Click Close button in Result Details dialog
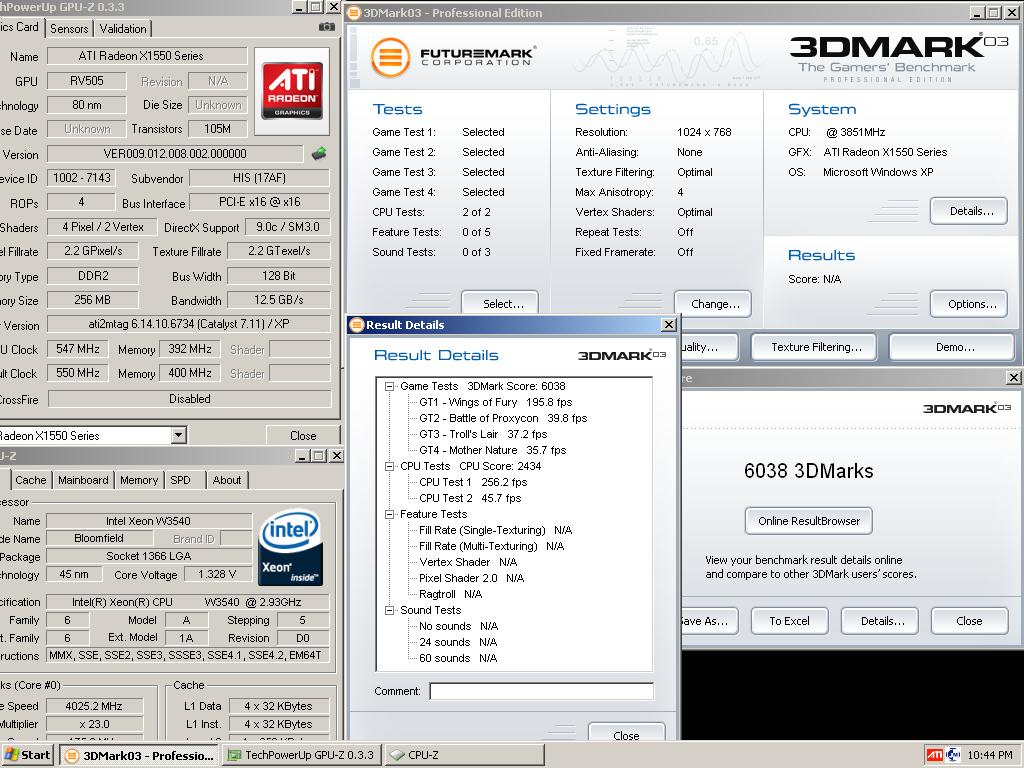This screenshot has height=768, width=1024. [626, 733]
